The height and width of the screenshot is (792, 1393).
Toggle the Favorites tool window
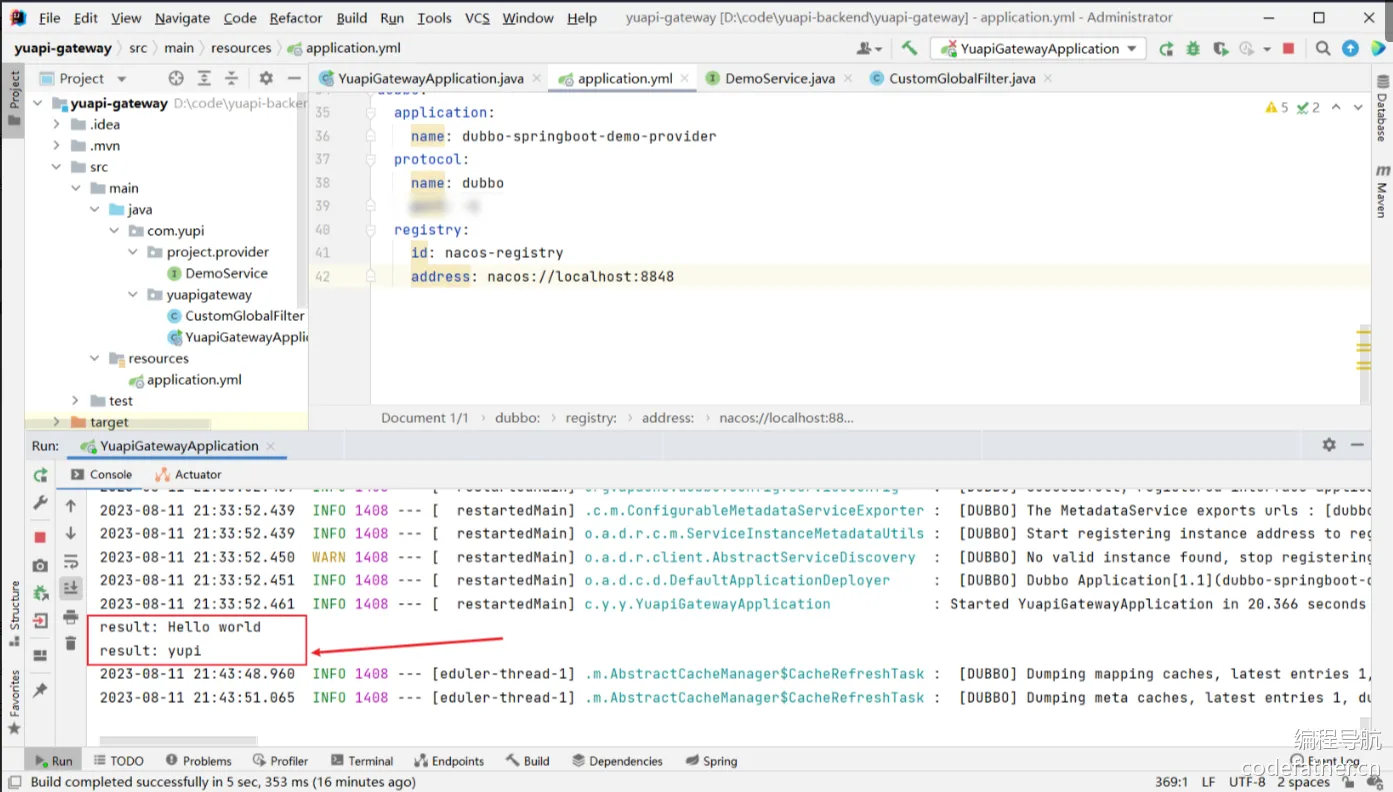14,703
